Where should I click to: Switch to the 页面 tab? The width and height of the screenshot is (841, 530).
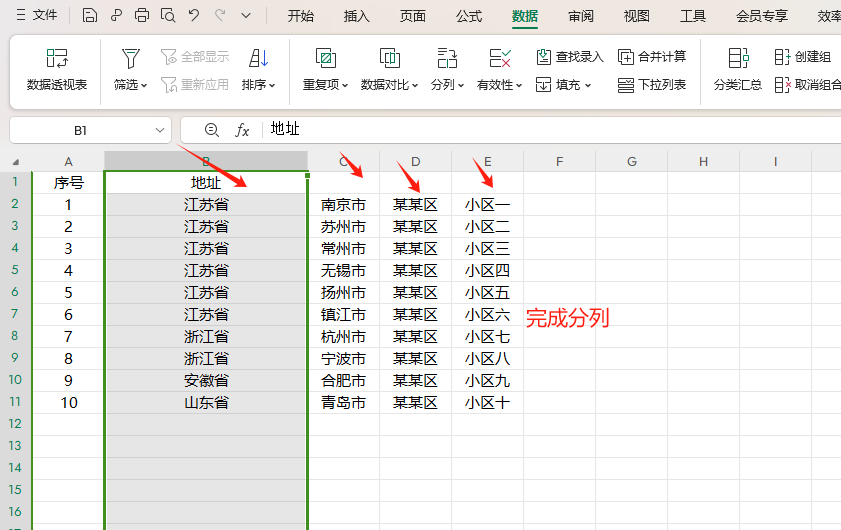[x=412, y=16]
